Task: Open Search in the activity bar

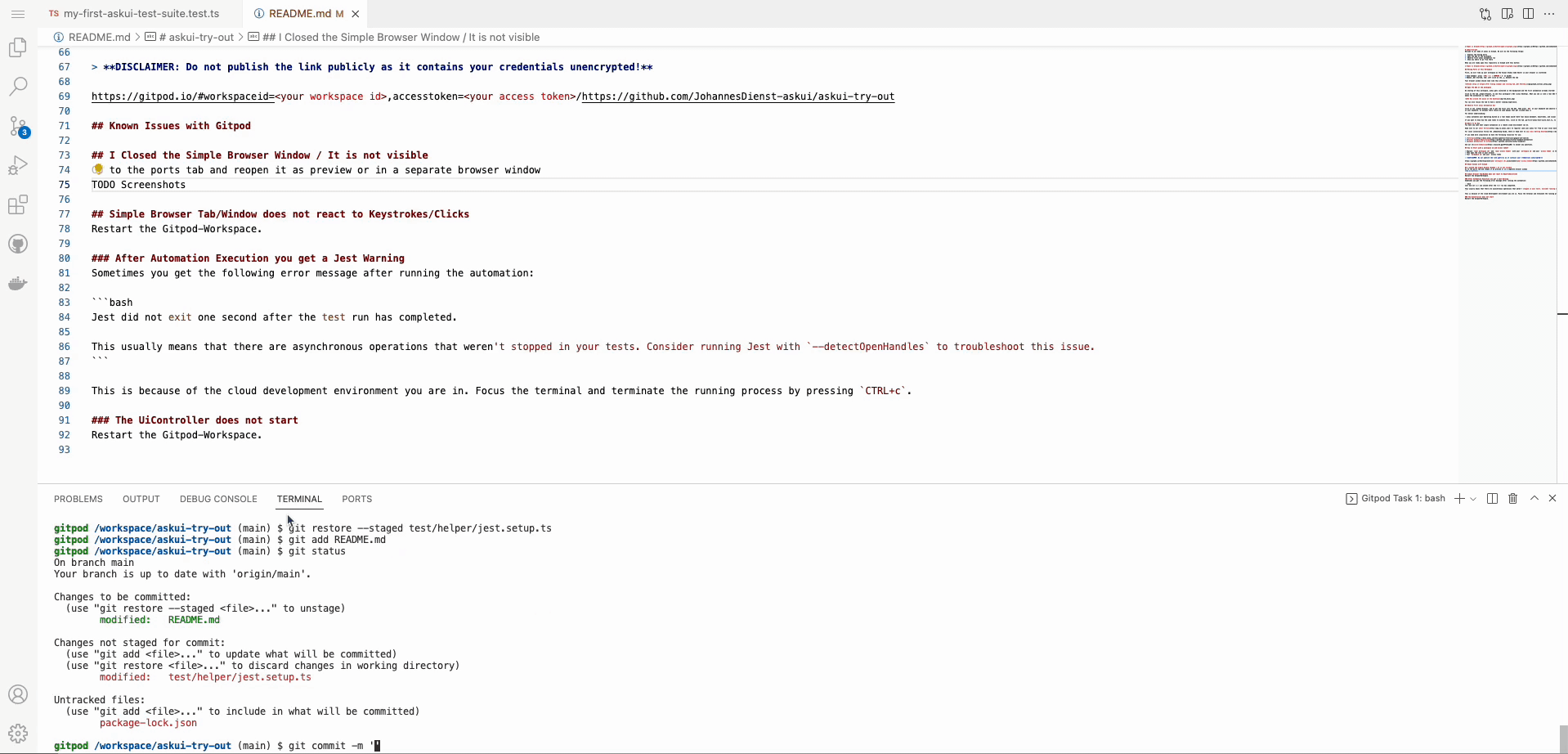Action: click(x=18, y=86)
